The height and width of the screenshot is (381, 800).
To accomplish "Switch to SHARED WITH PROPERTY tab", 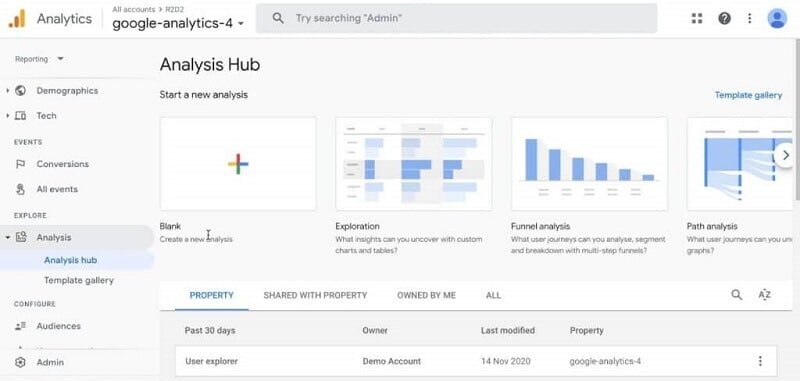I will [x=315, y=295].
